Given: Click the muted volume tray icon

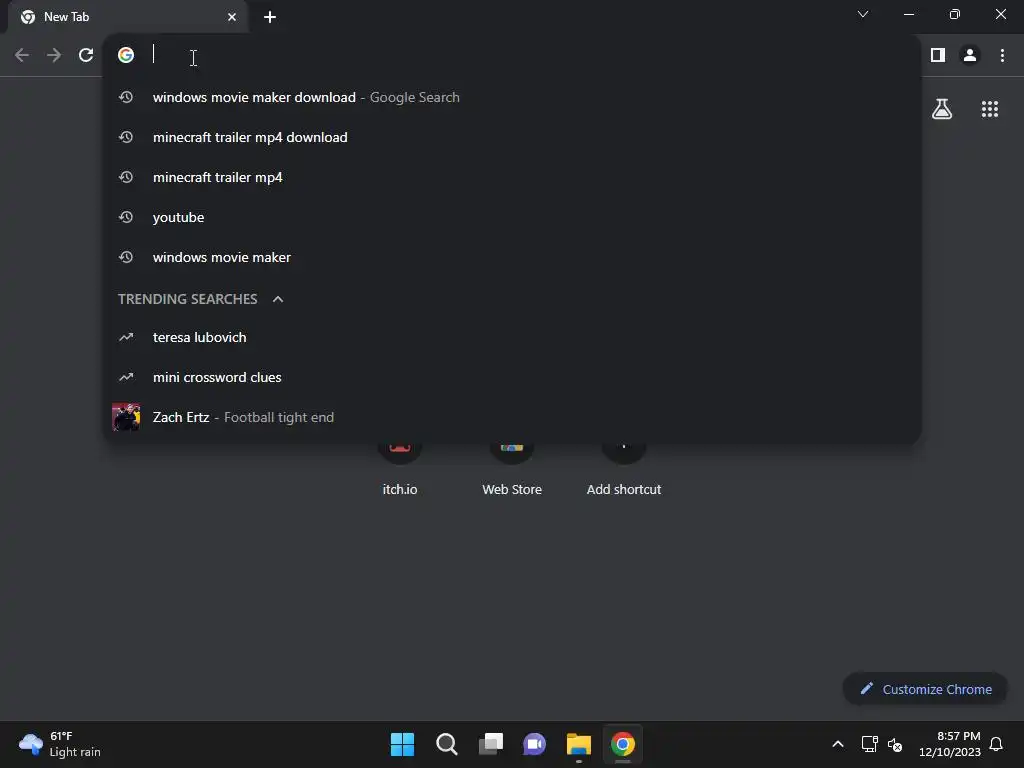Looking at the screenshot, I should click(x=895, y=744).
